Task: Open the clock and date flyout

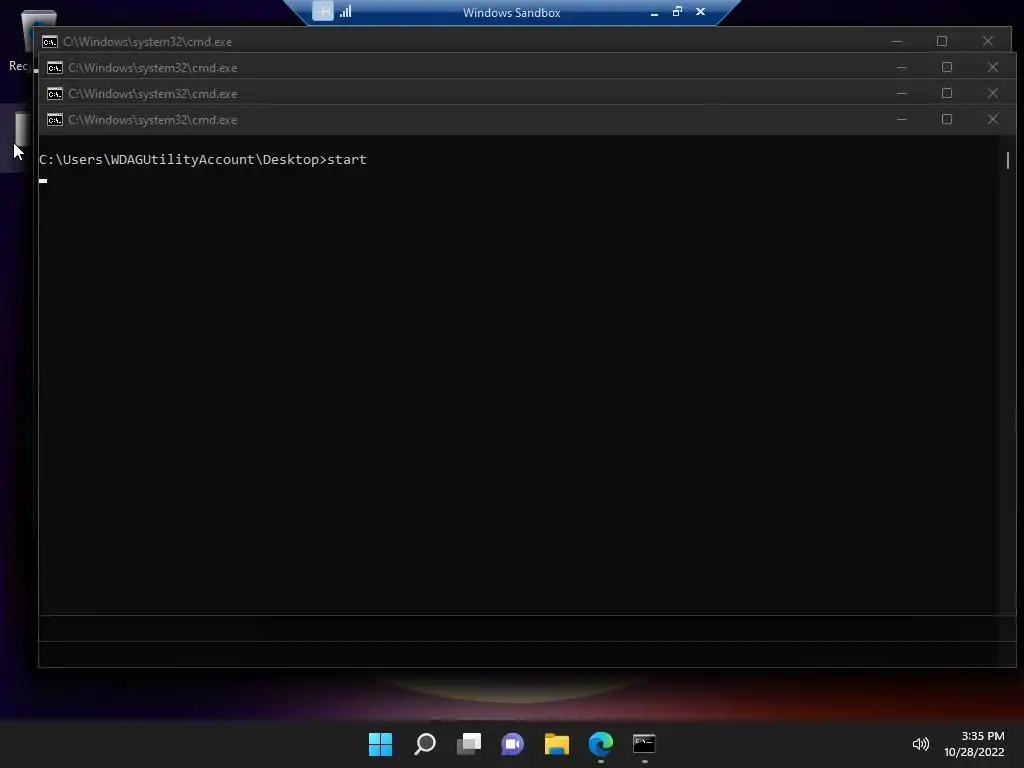Action: coord(974,744)
